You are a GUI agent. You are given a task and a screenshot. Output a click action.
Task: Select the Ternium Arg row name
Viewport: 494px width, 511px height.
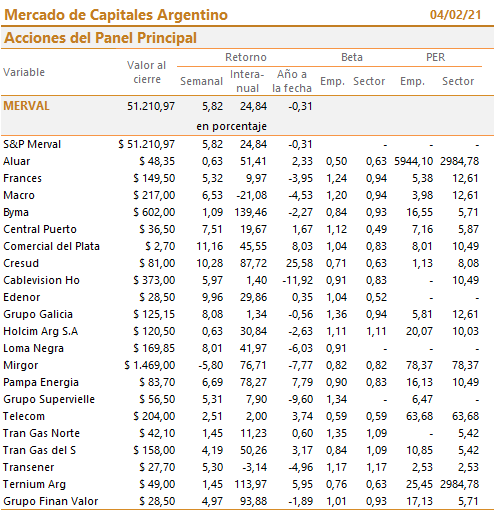pos(35,484)
